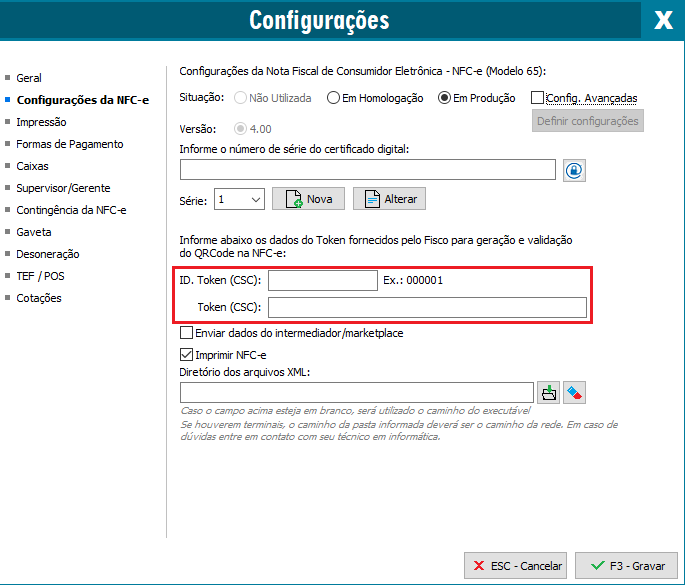The height and width of the screenshot is (585, 685).
Task: Uncheck Imprimir NFC-e checkbox
Action: 186,354
